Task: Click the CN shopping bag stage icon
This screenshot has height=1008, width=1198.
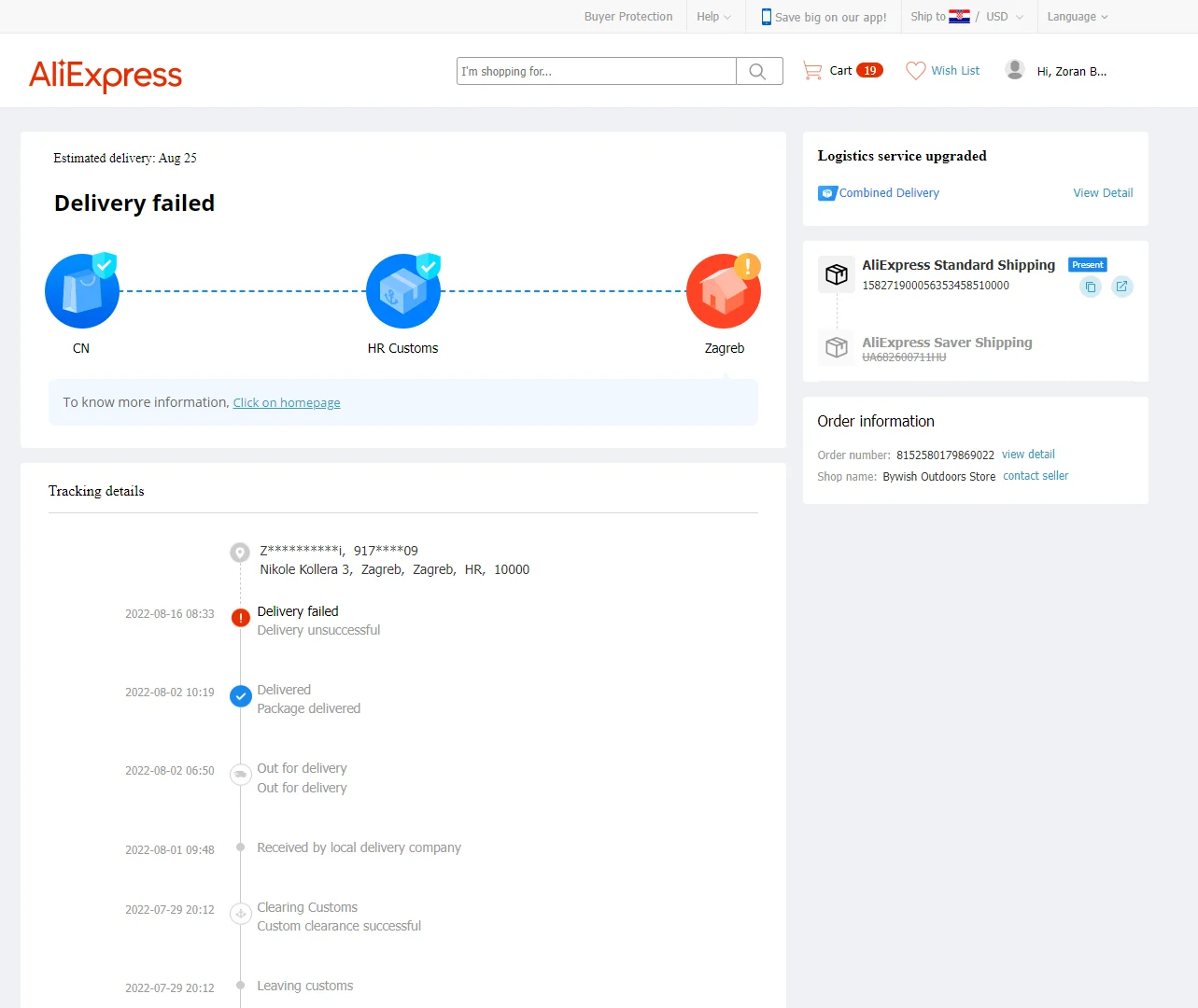Action: point(82,291)
